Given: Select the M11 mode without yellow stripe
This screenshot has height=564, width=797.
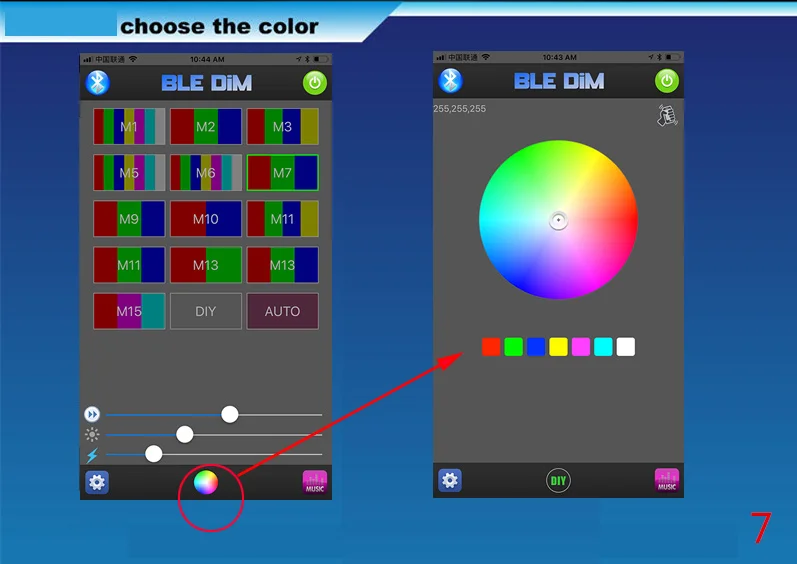Looking at the screenshot, I should [129, 265].
